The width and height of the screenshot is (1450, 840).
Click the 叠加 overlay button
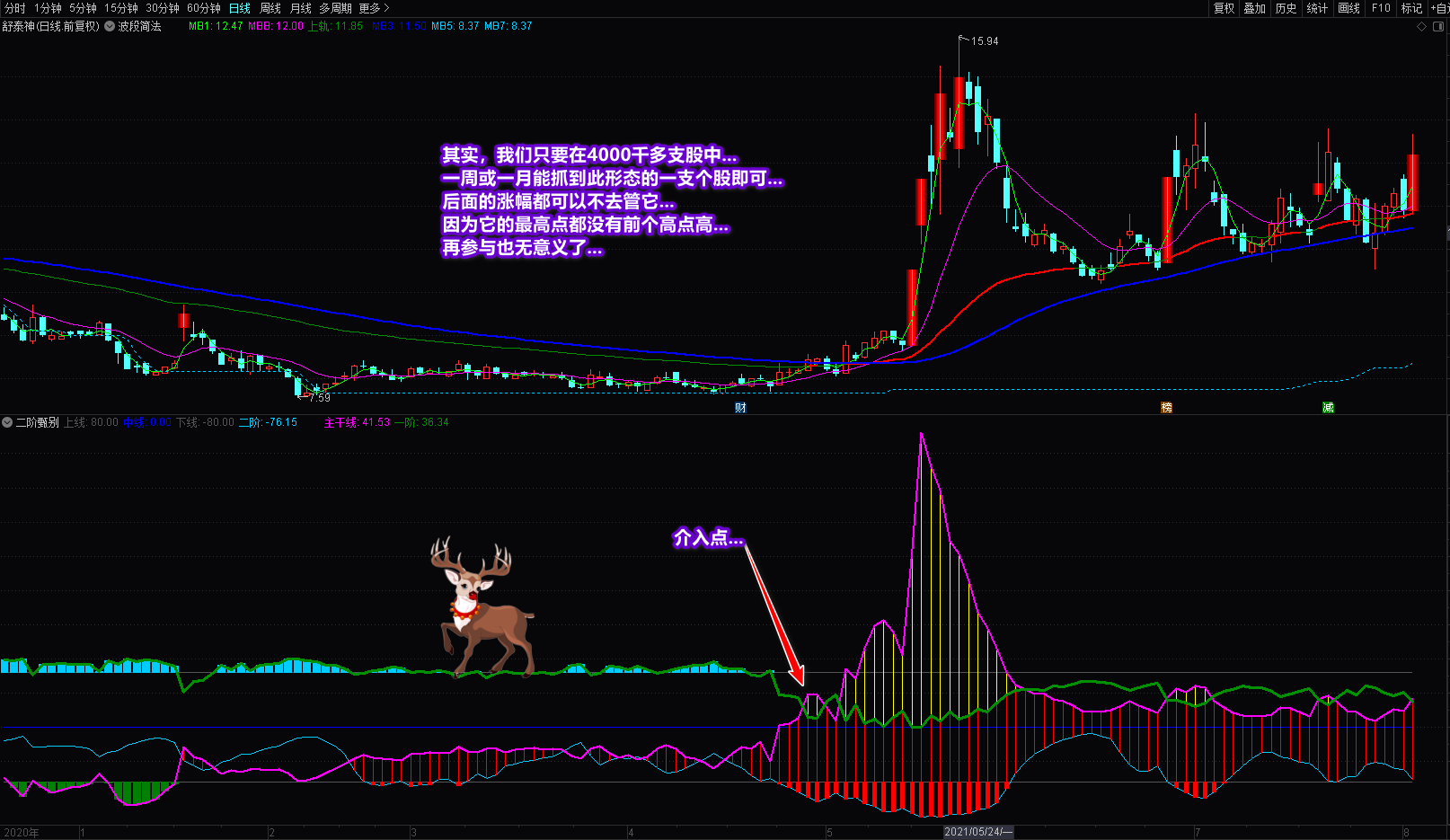point(1255,8)
